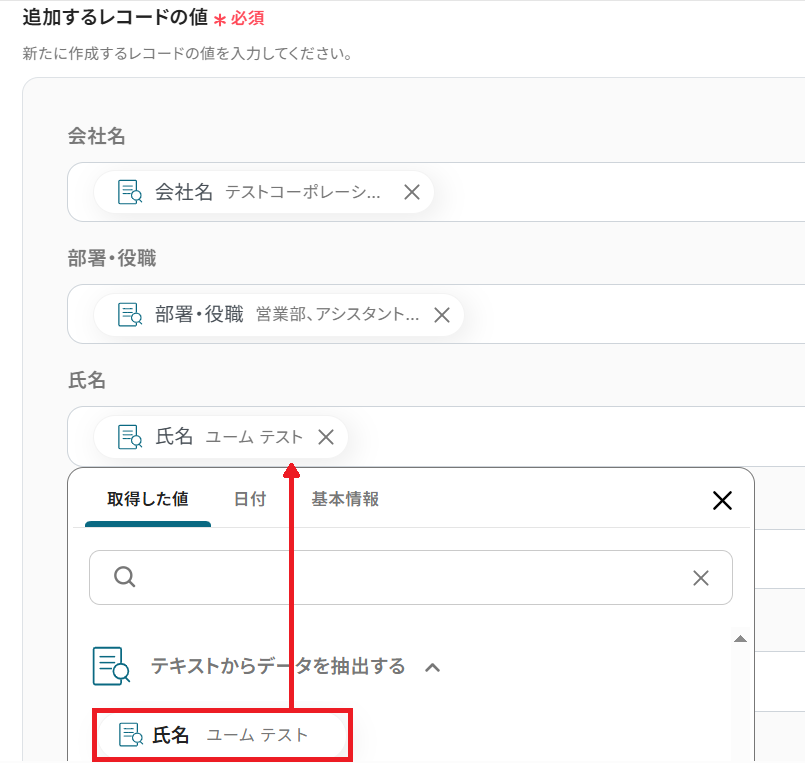This screenshot has height=763, width=805.
Task: Click the 新たに作成するレコードの値を入力してください text
Action: (187, 53)
